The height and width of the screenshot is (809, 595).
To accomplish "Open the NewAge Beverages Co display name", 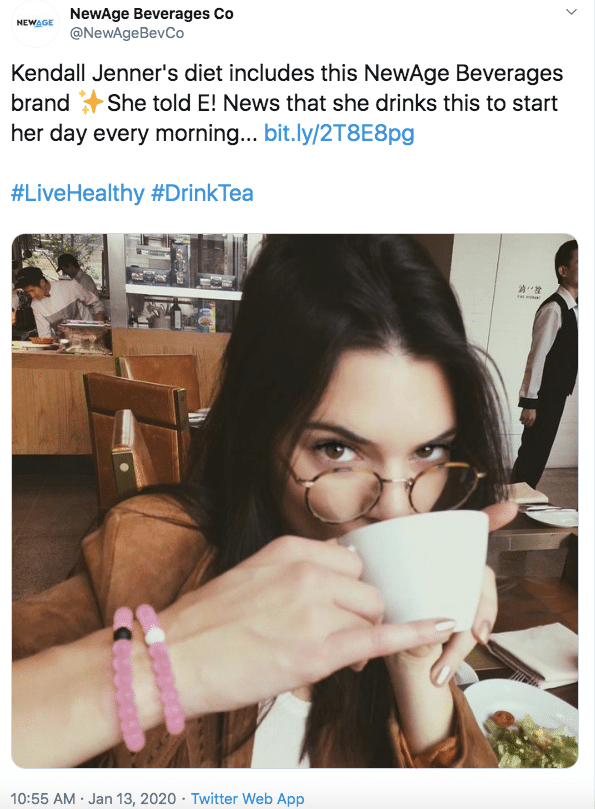I will [152, 13].
